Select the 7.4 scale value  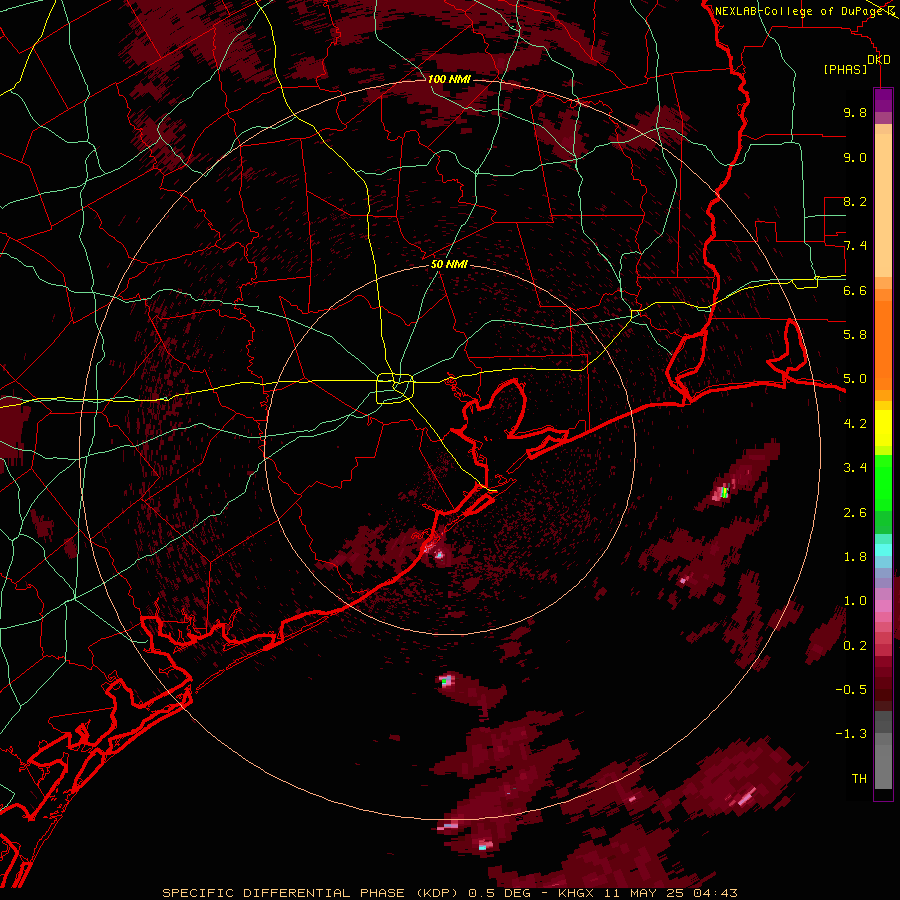click(855, 246)
